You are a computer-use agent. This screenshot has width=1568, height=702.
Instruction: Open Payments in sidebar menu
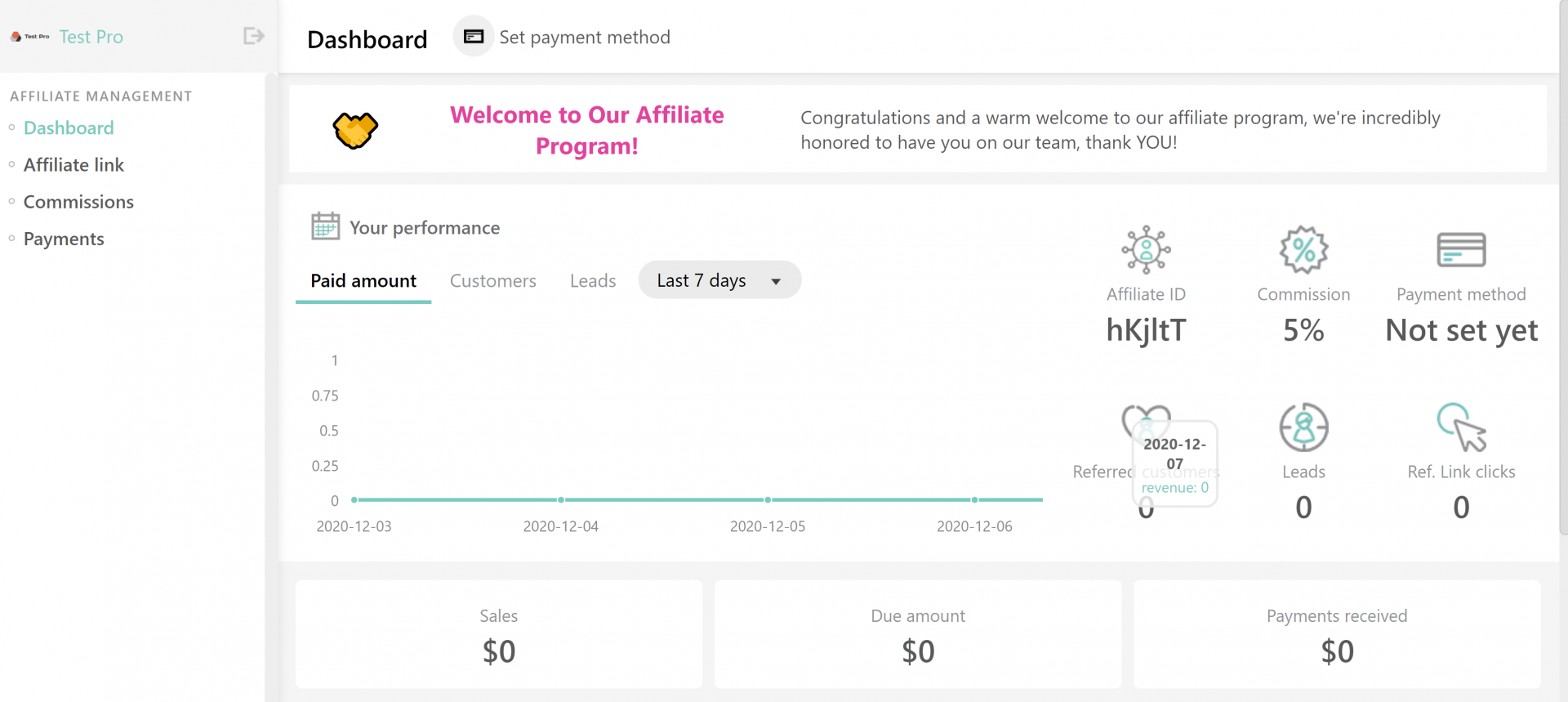[x=64, y=239]
